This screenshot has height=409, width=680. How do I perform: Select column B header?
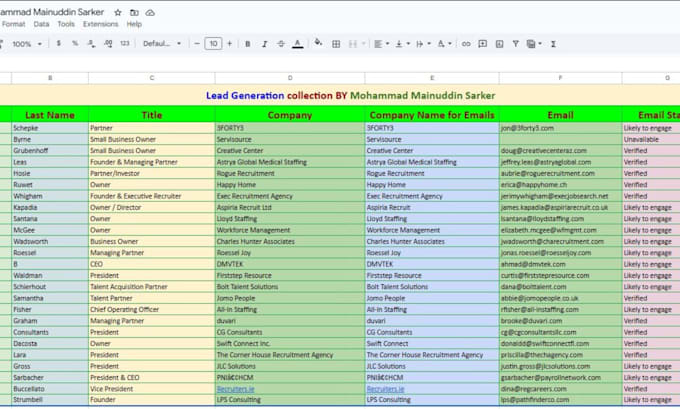coord(50,78)
